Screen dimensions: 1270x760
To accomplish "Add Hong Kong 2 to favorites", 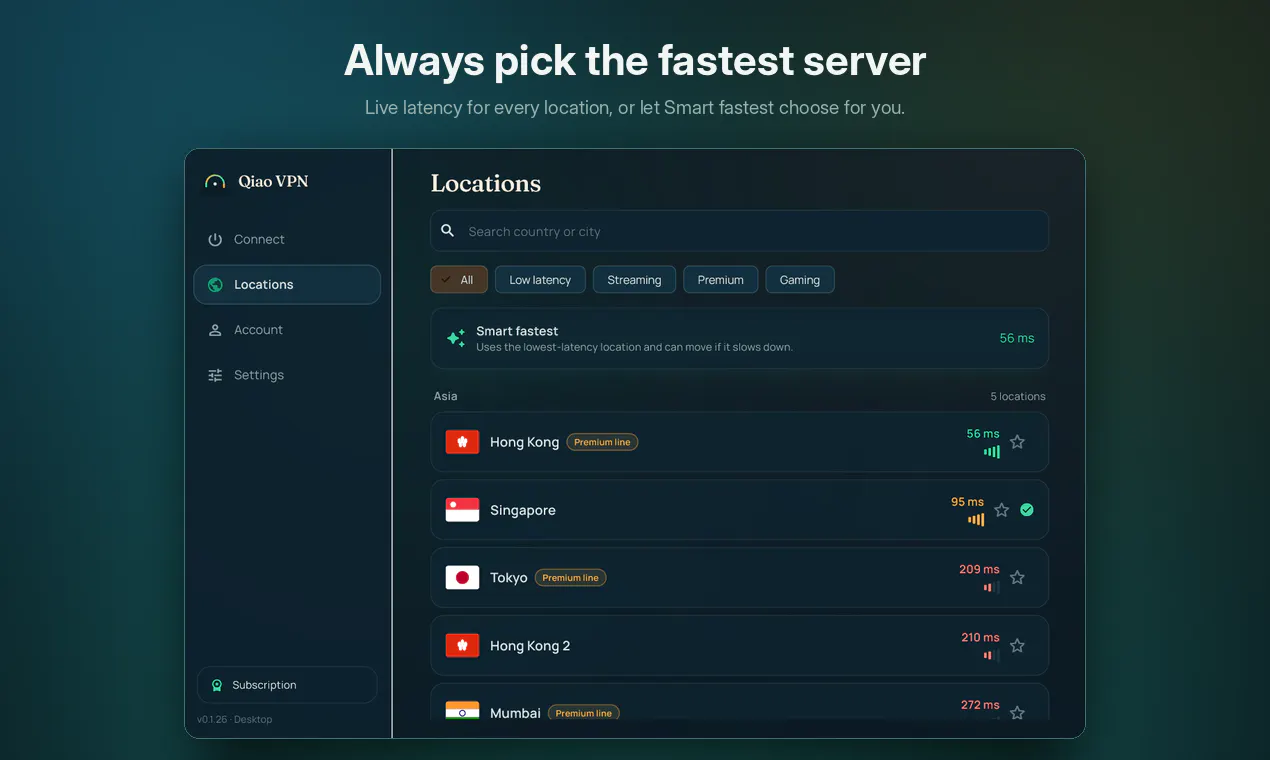I will click(1017, 646).
